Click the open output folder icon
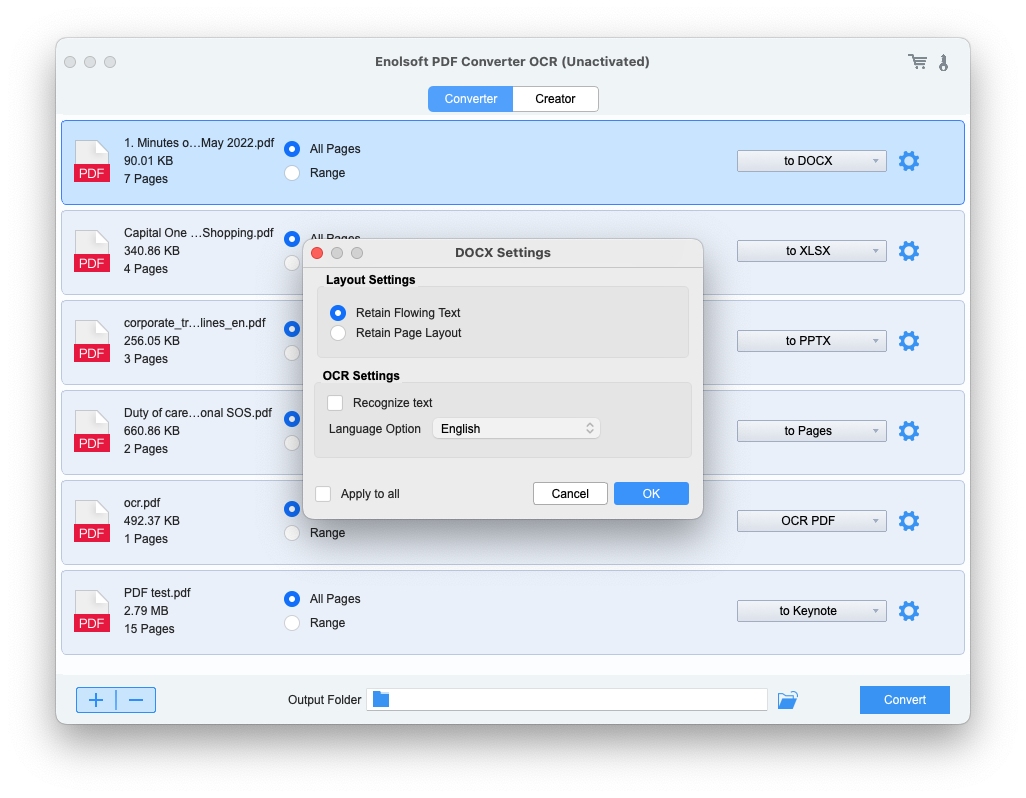This screenshot has height=798, width=1026. point(788,700)
